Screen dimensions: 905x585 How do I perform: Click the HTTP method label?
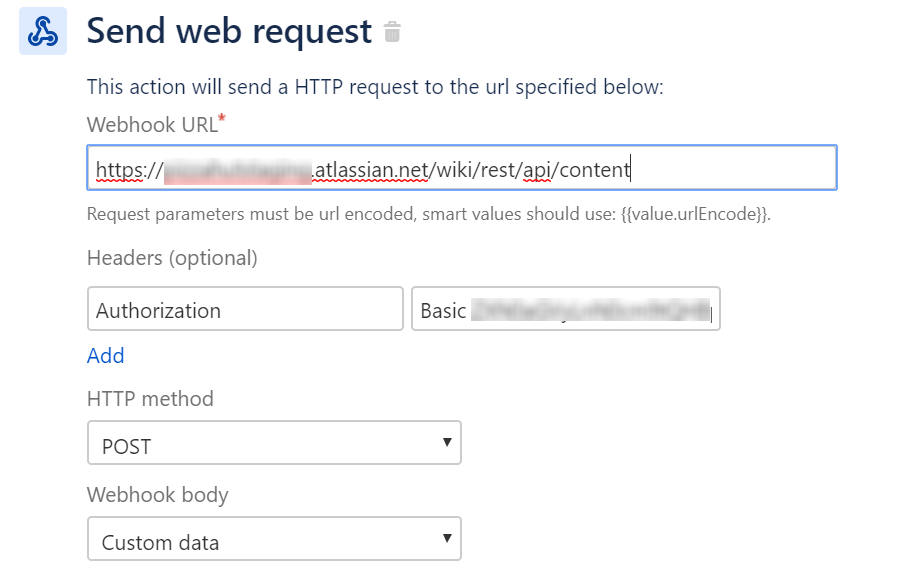click(x=150, y=398)
